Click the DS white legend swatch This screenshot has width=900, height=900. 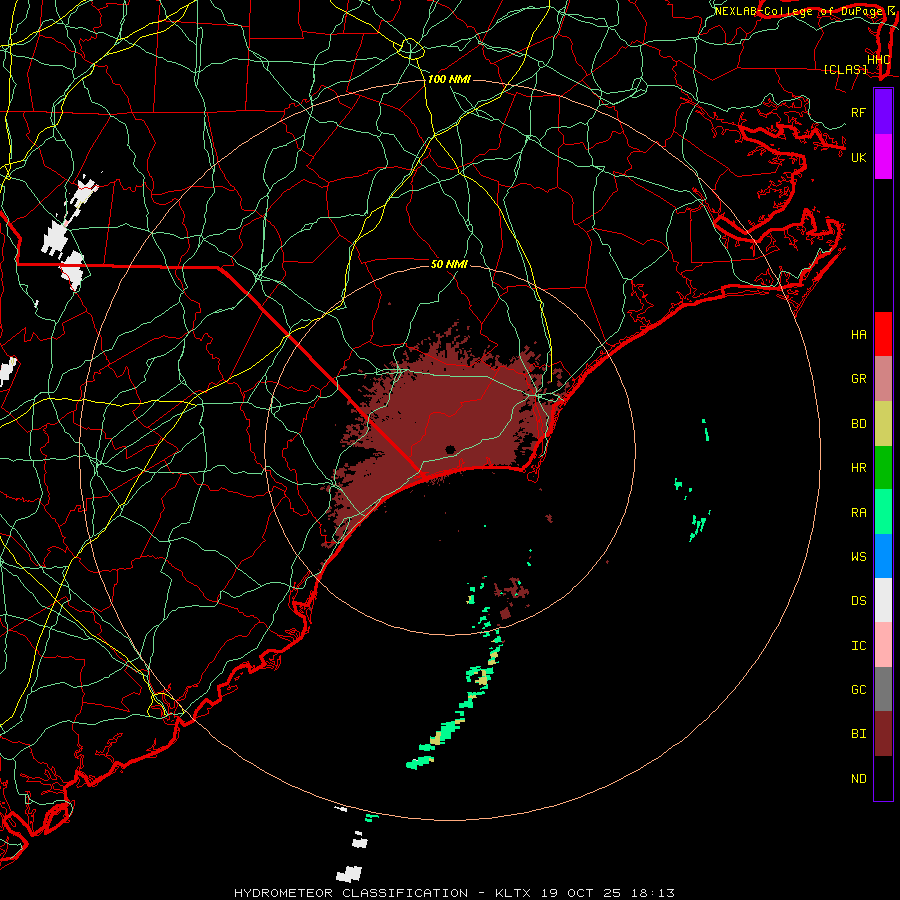click(x=883, y=600)
